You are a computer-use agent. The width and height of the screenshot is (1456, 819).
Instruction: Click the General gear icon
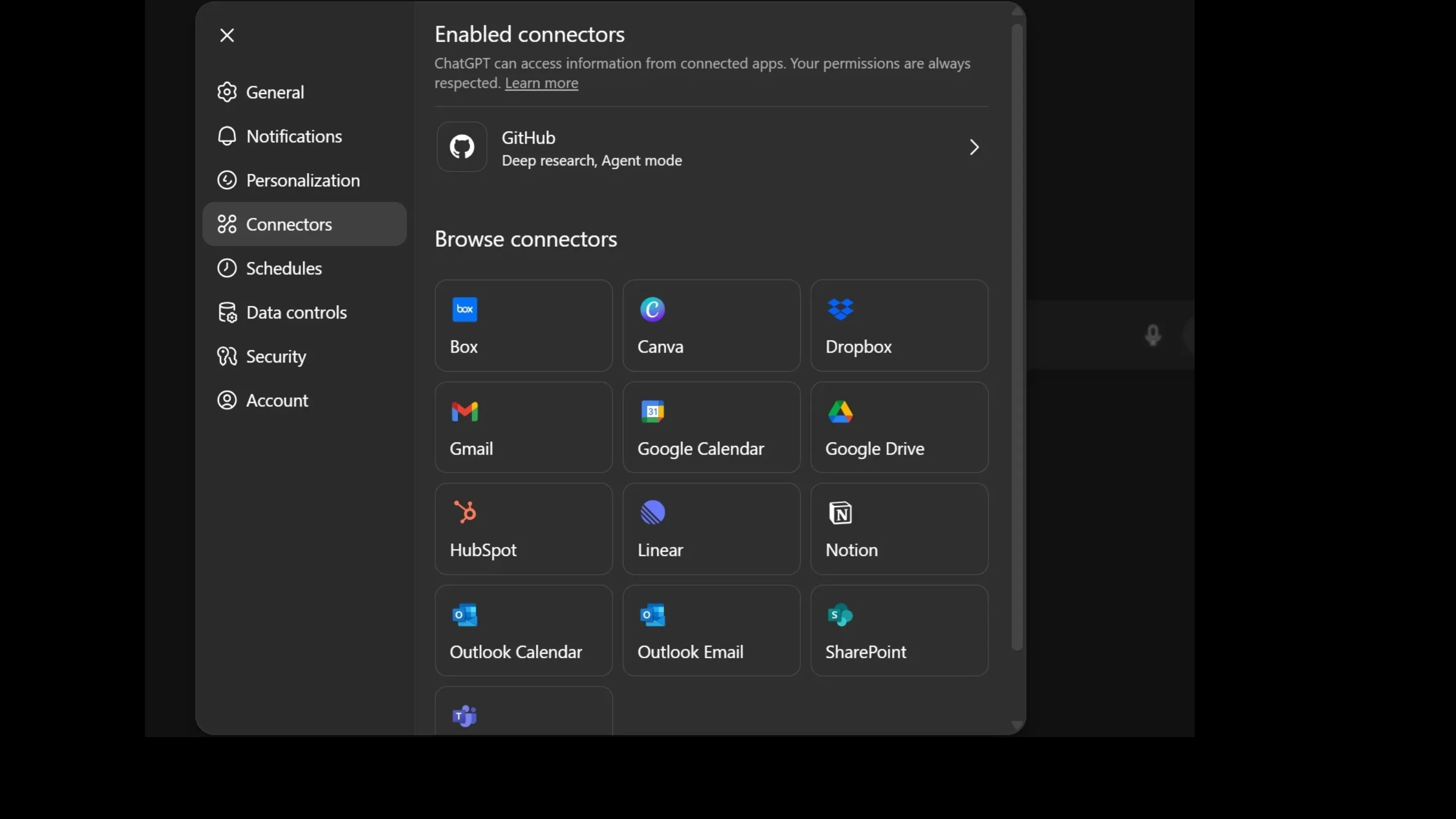click(x=226, y=92)
